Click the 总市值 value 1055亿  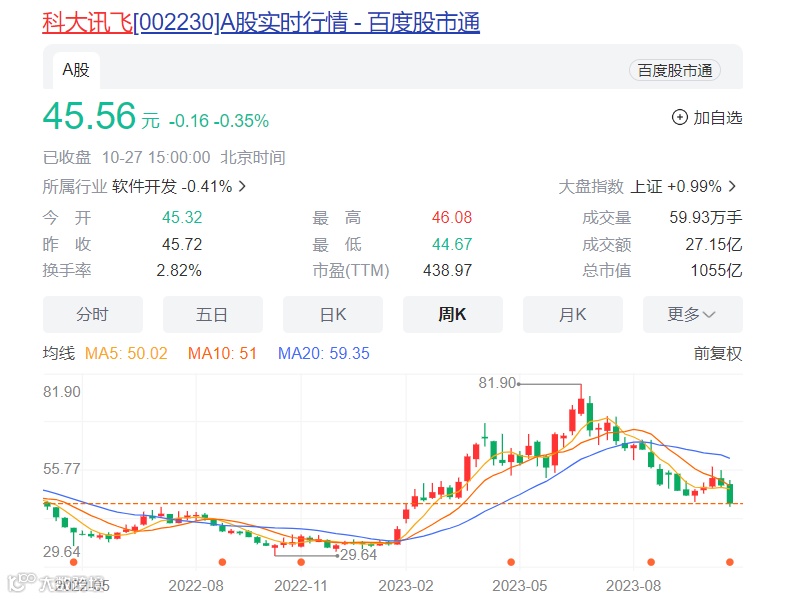pyautogui.click(x=717, y=270)
